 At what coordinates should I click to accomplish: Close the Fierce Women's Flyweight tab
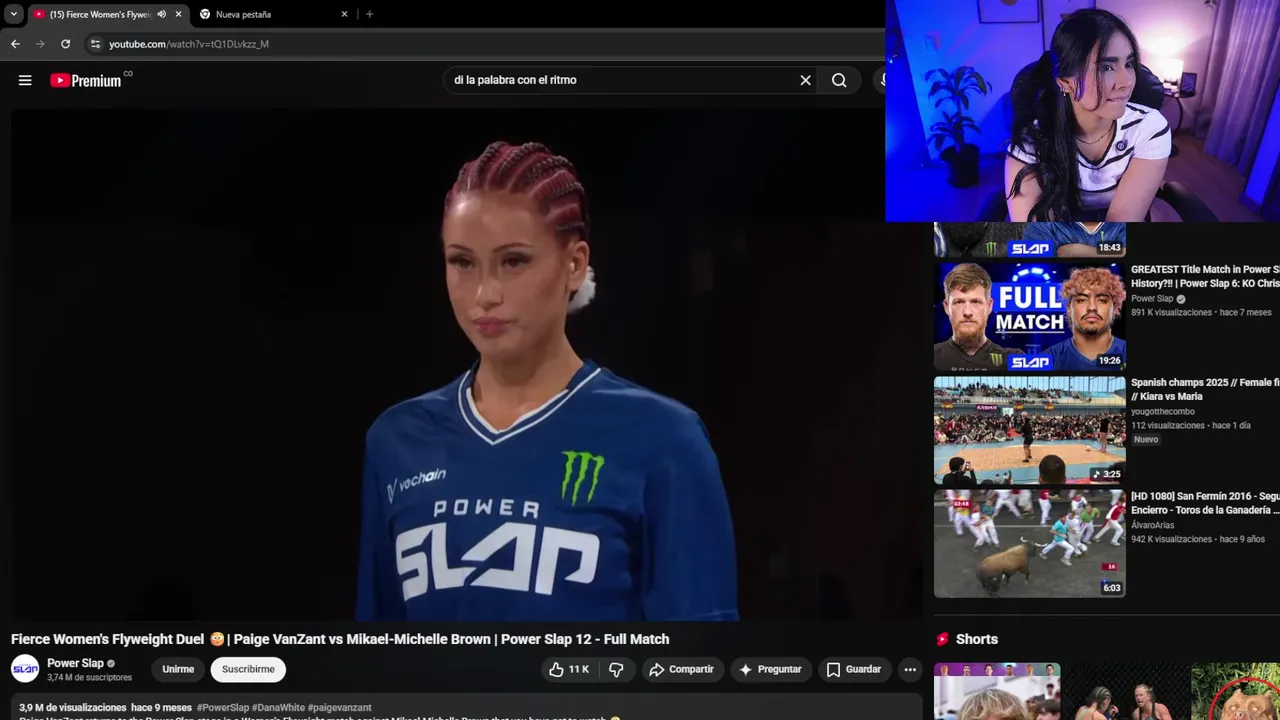point(178,14)
